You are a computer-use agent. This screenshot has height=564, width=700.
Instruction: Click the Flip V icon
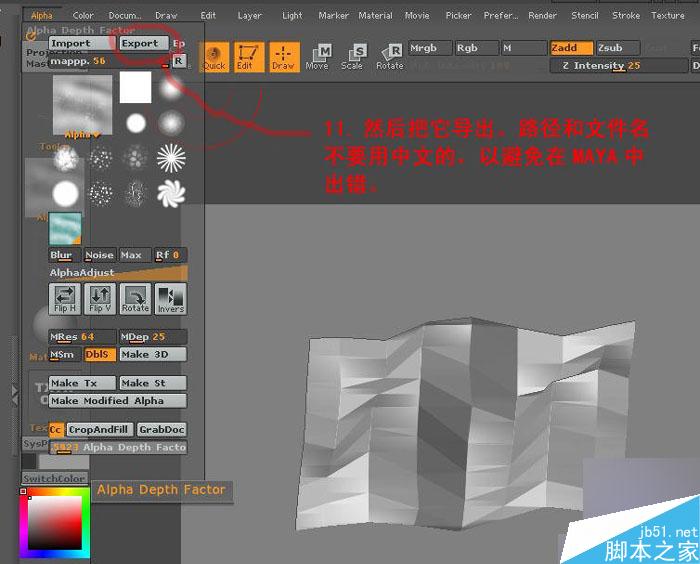(100, 299)
